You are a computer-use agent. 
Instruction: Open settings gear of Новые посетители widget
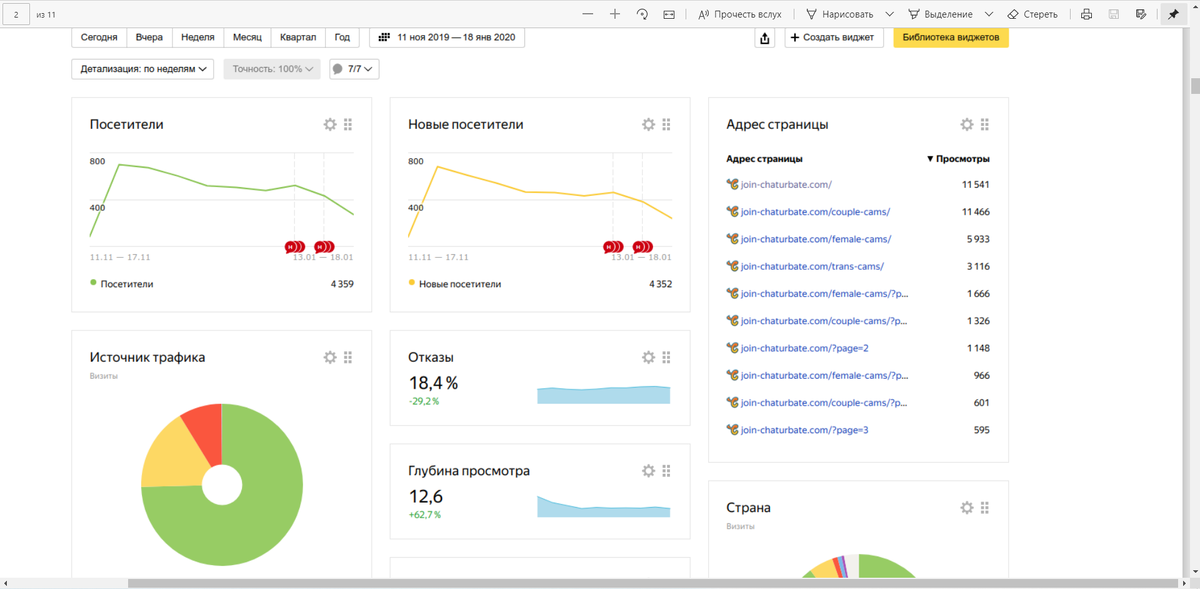click(648, 124)
